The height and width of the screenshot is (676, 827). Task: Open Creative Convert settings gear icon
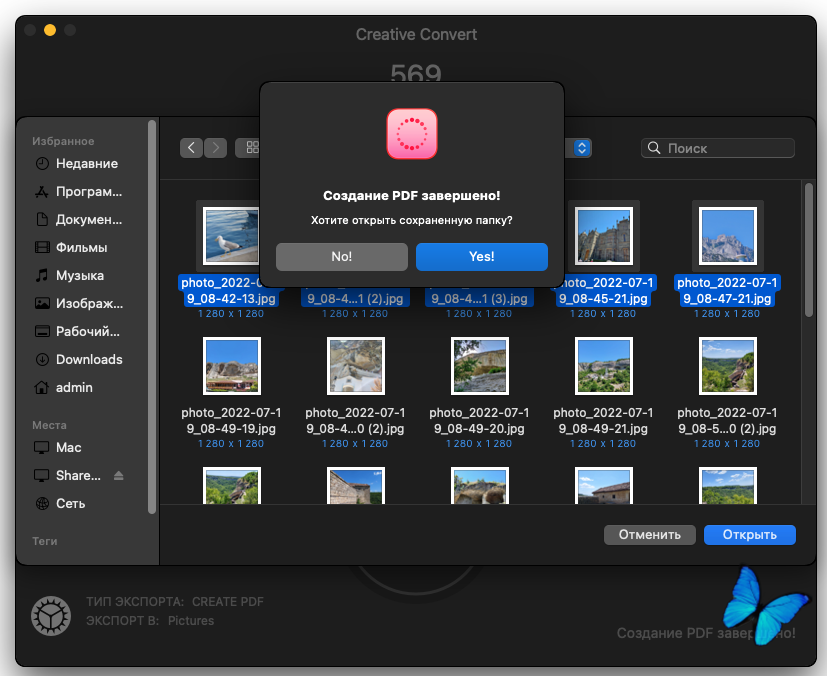(x=51, y=616)
